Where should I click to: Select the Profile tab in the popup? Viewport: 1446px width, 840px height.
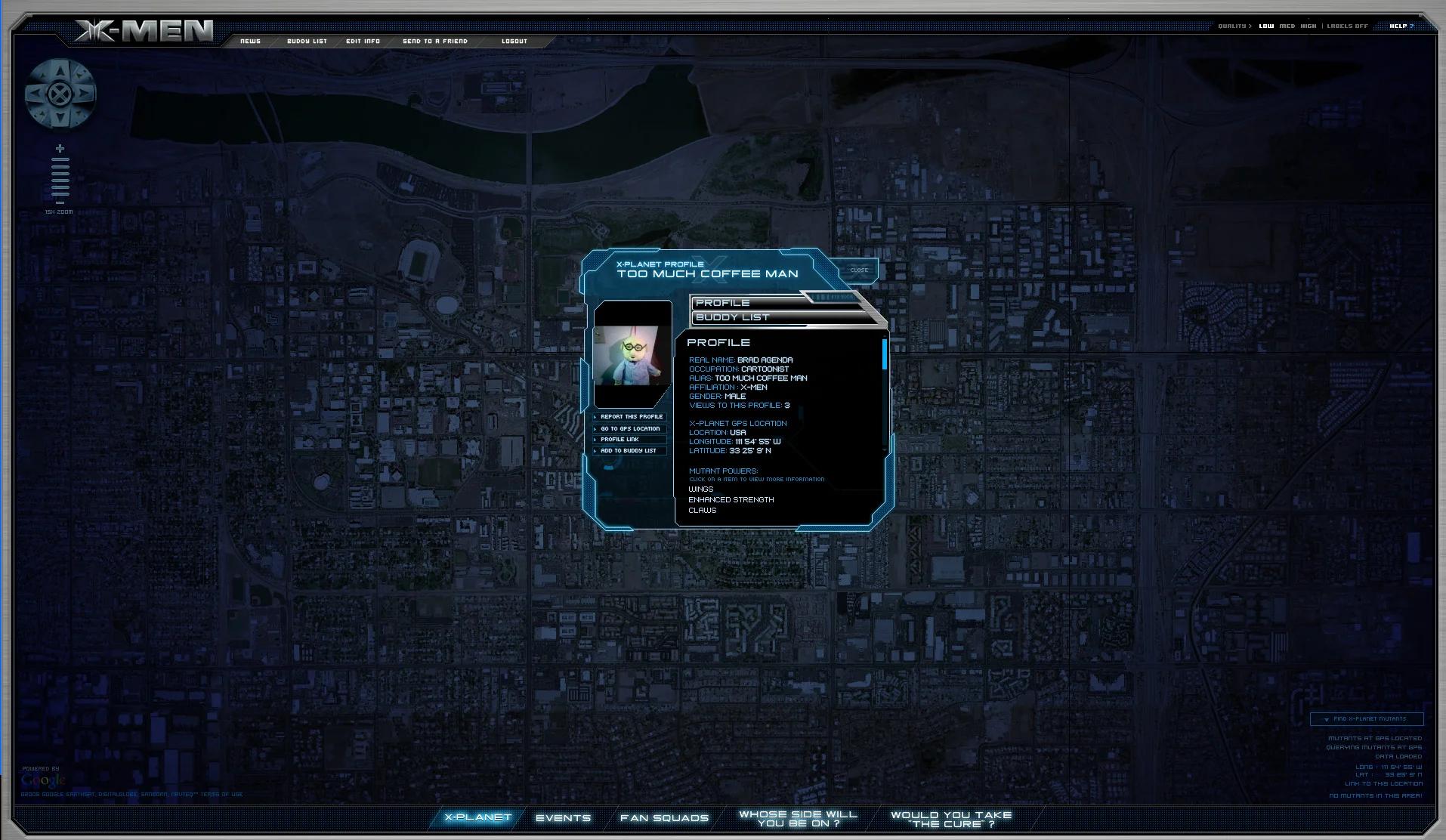pyautogui.click(x=777, y=302)
